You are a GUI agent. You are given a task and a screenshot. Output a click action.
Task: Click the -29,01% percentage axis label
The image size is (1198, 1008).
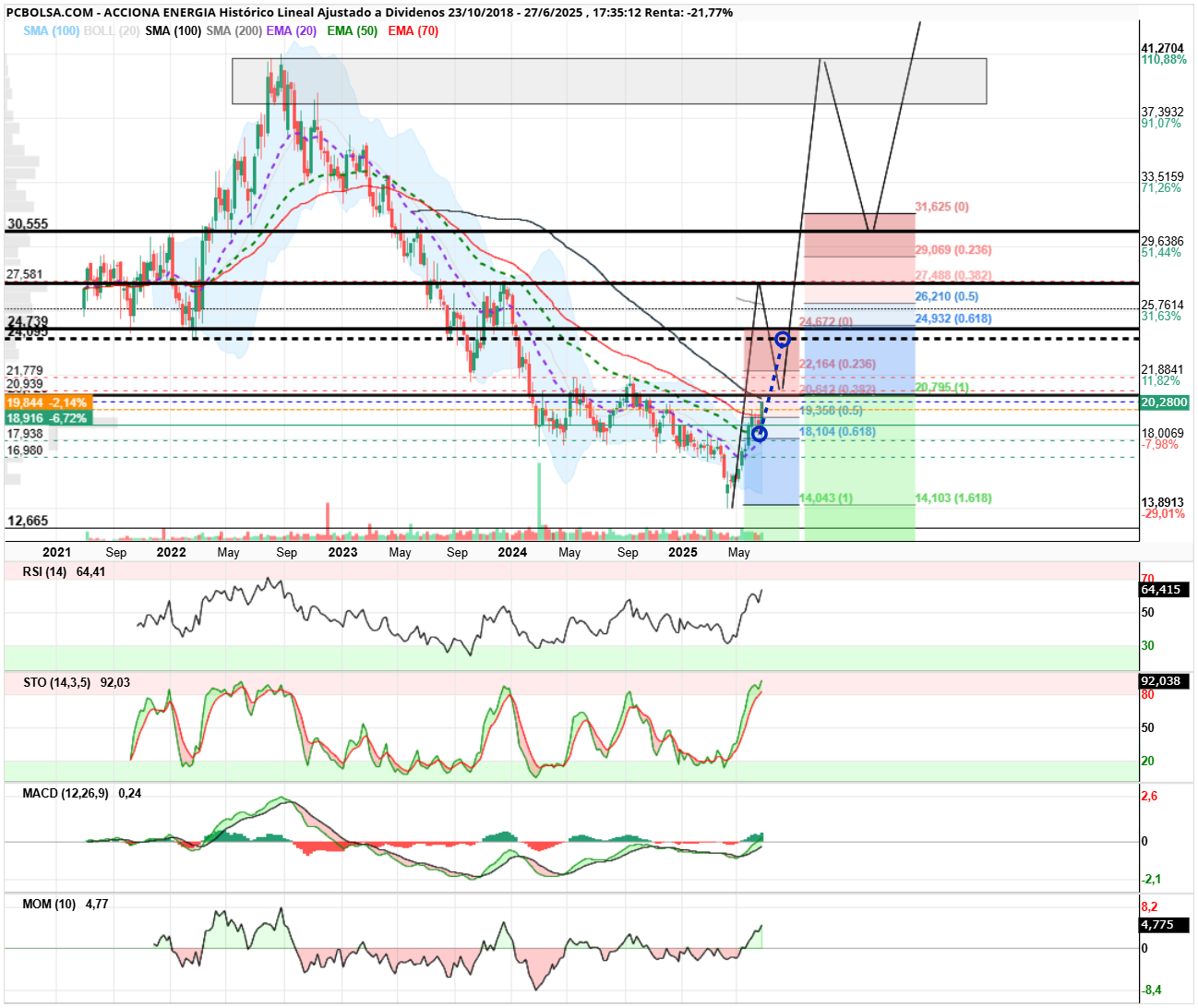pyautogui.click(x=1164, y=513)
